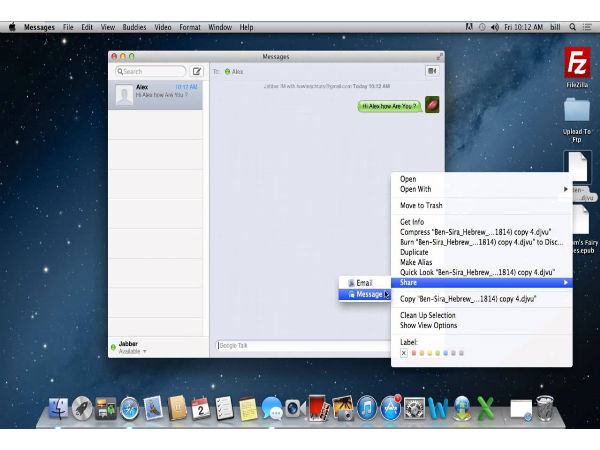Choose Quick Look Ben-Sira_Hebrew copy 4.djvu
Image resolution: width=600 pixels, height=450 pixels.
click(x=481, y=272)
